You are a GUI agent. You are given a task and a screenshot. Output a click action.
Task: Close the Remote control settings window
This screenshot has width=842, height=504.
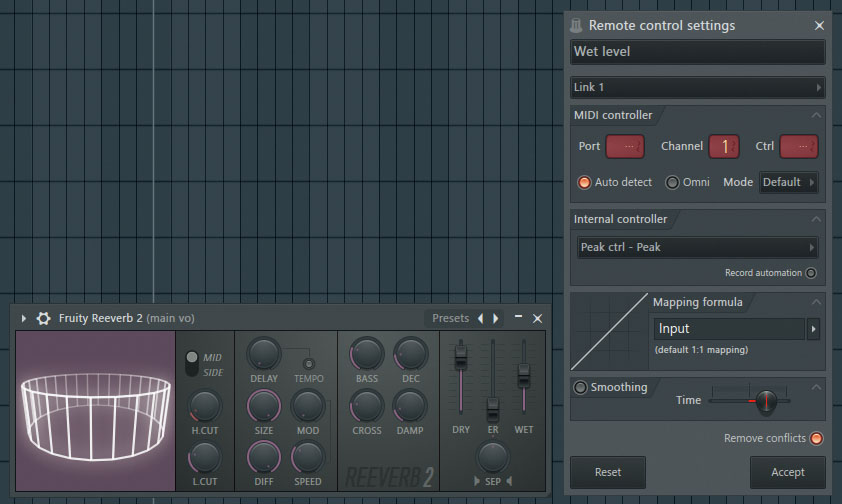click(x=819, y=25)
